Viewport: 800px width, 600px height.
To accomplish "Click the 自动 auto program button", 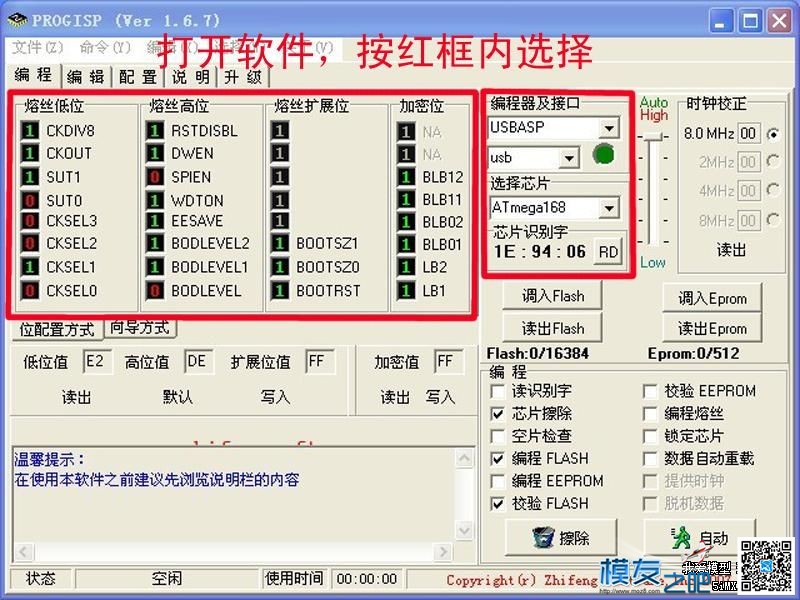I will (700, 538).
